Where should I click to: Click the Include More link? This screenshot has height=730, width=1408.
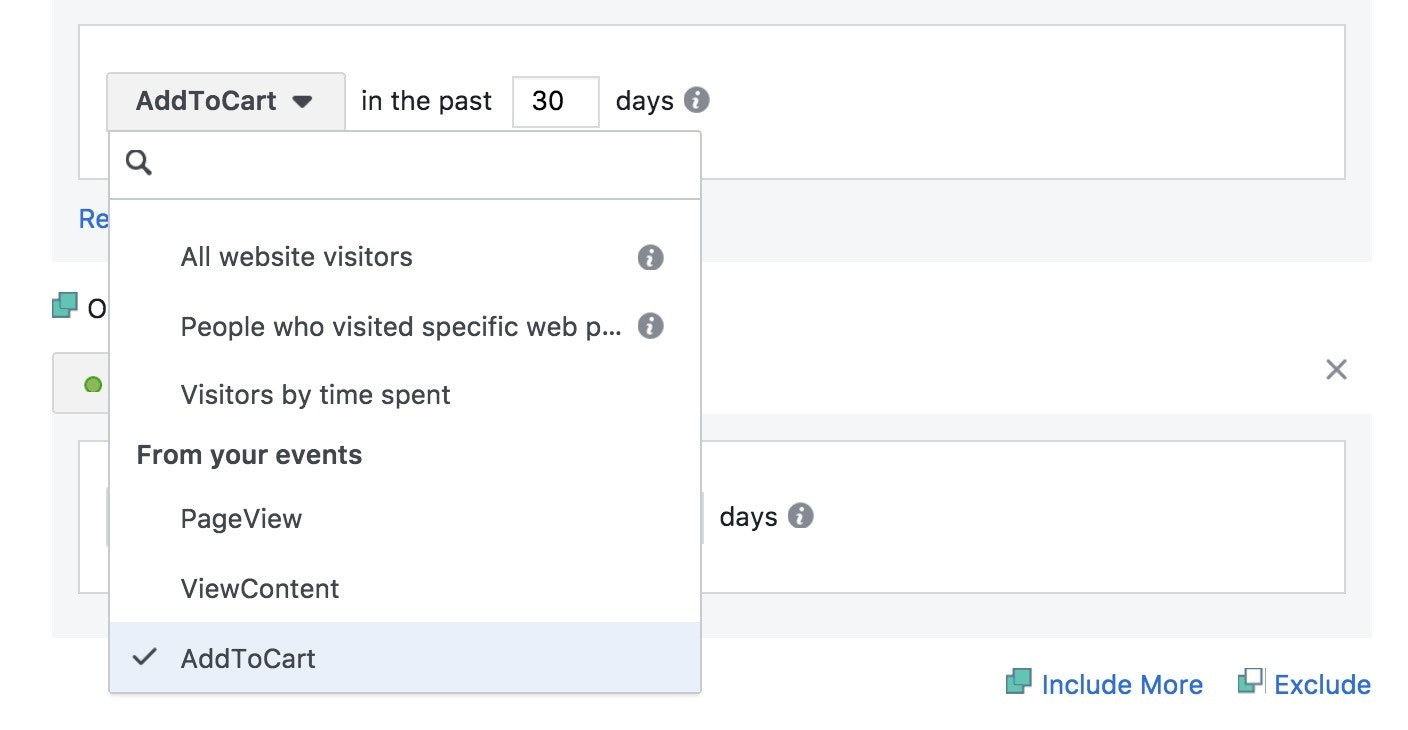[x=1121, y=685]
